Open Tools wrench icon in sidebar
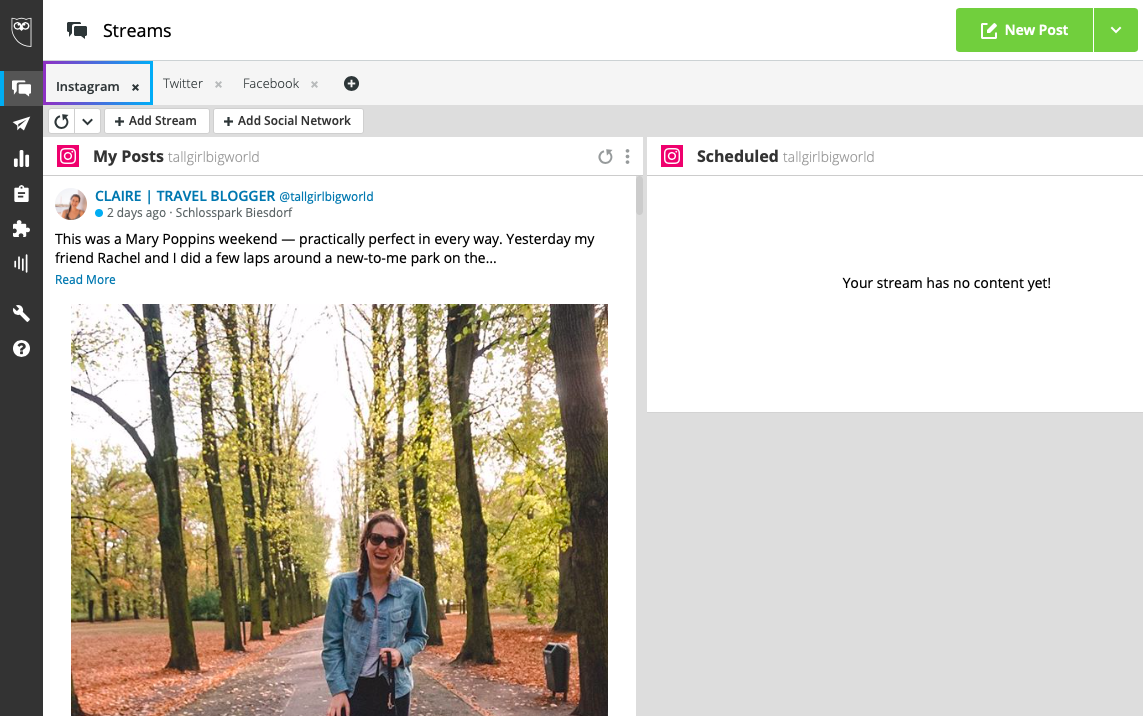Image resolution: width=1143 pixels, height=716 pixels. click(x=21, y=314)
